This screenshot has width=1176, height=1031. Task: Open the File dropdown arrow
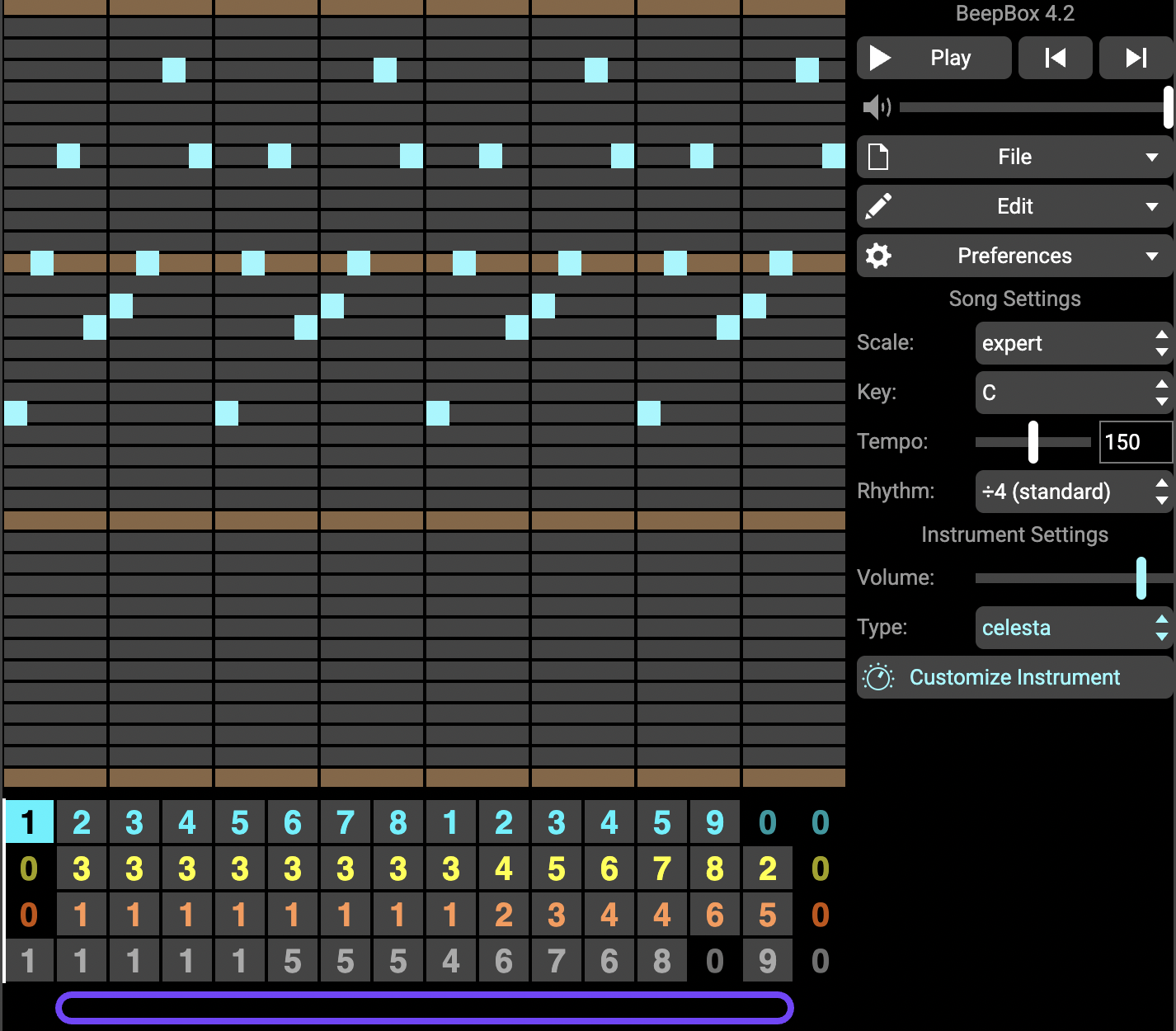tap(1152, 158)
